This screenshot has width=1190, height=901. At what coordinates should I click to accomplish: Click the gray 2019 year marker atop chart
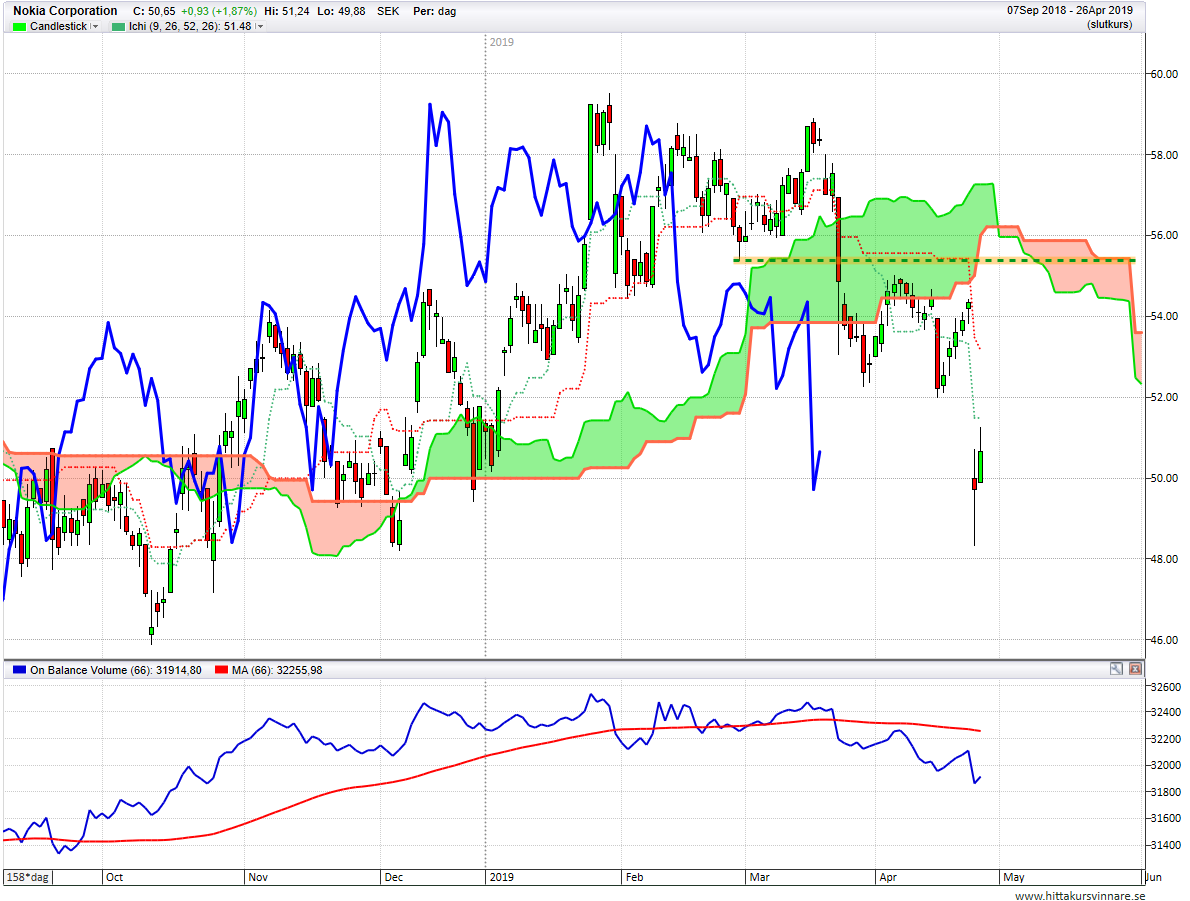click(x=502, y=42)
